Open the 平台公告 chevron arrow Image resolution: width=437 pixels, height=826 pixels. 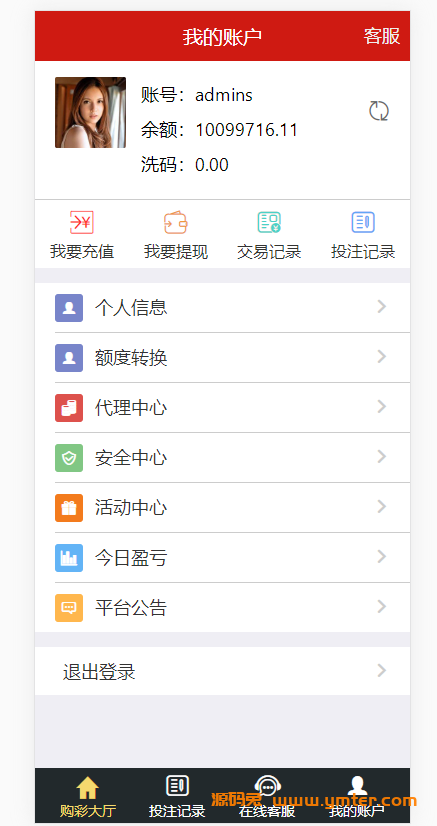tap(382, 607)
